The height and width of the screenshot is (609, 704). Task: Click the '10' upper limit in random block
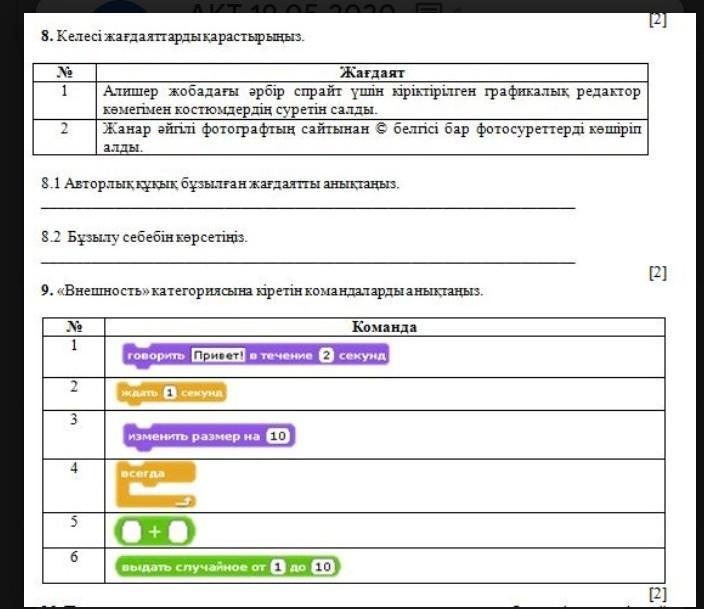pos(321,567)
